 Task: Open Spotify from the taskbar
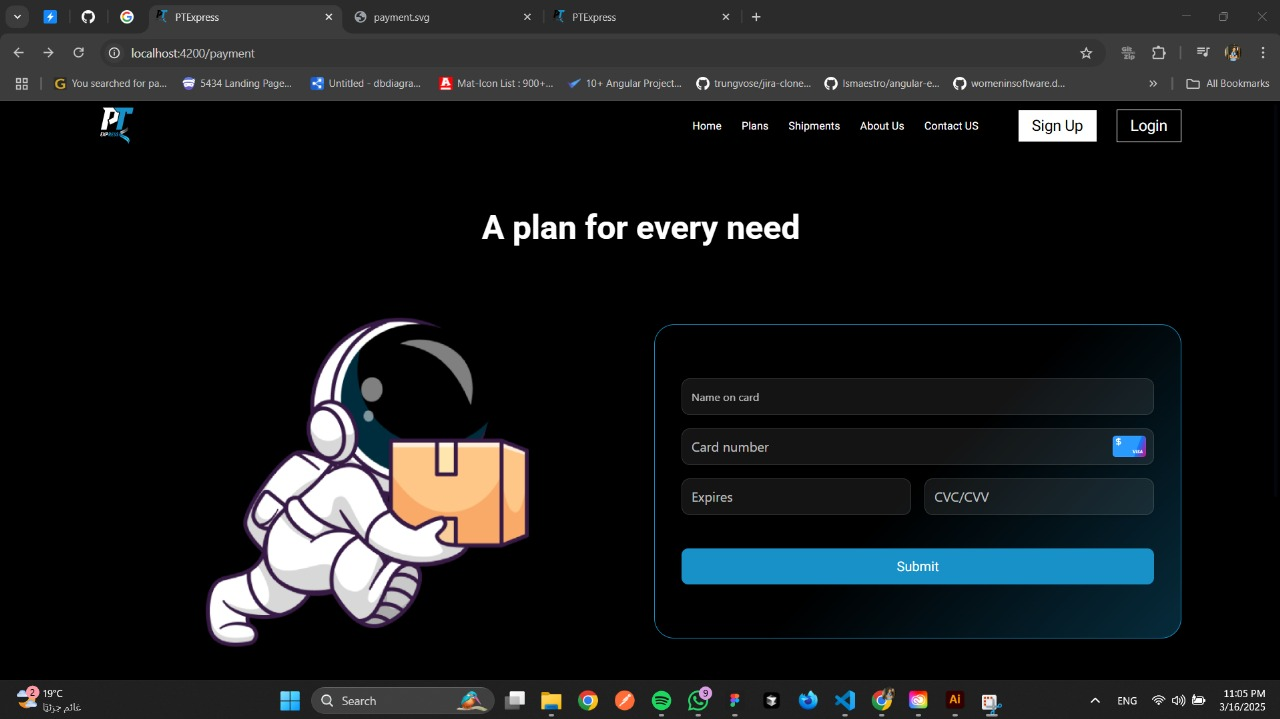(661, 701)
